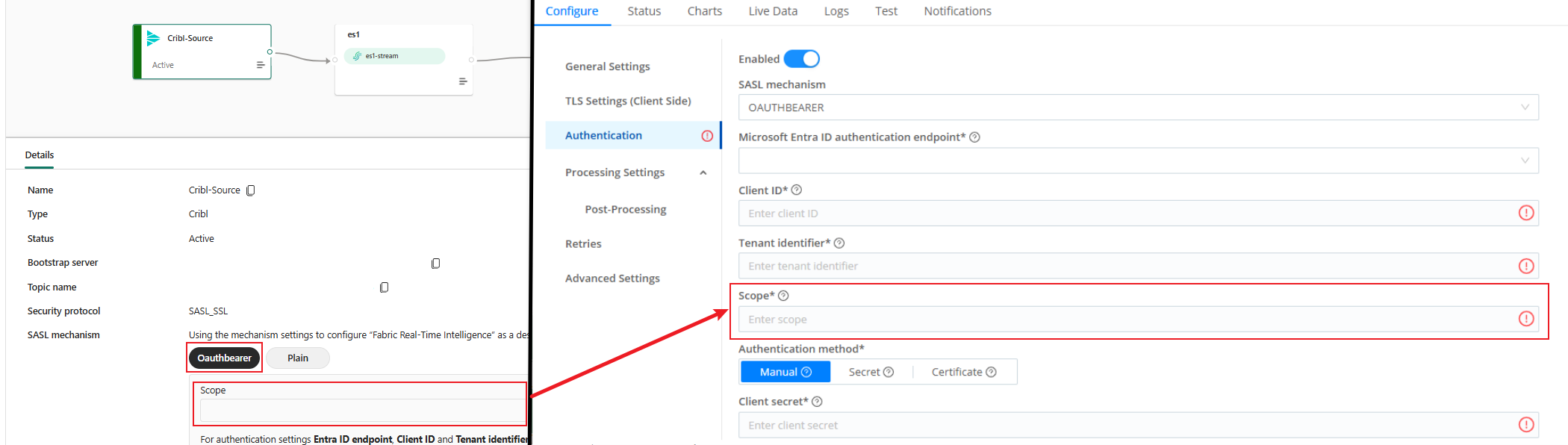Click the Enter tenant identifier field

pos(1138,266)
